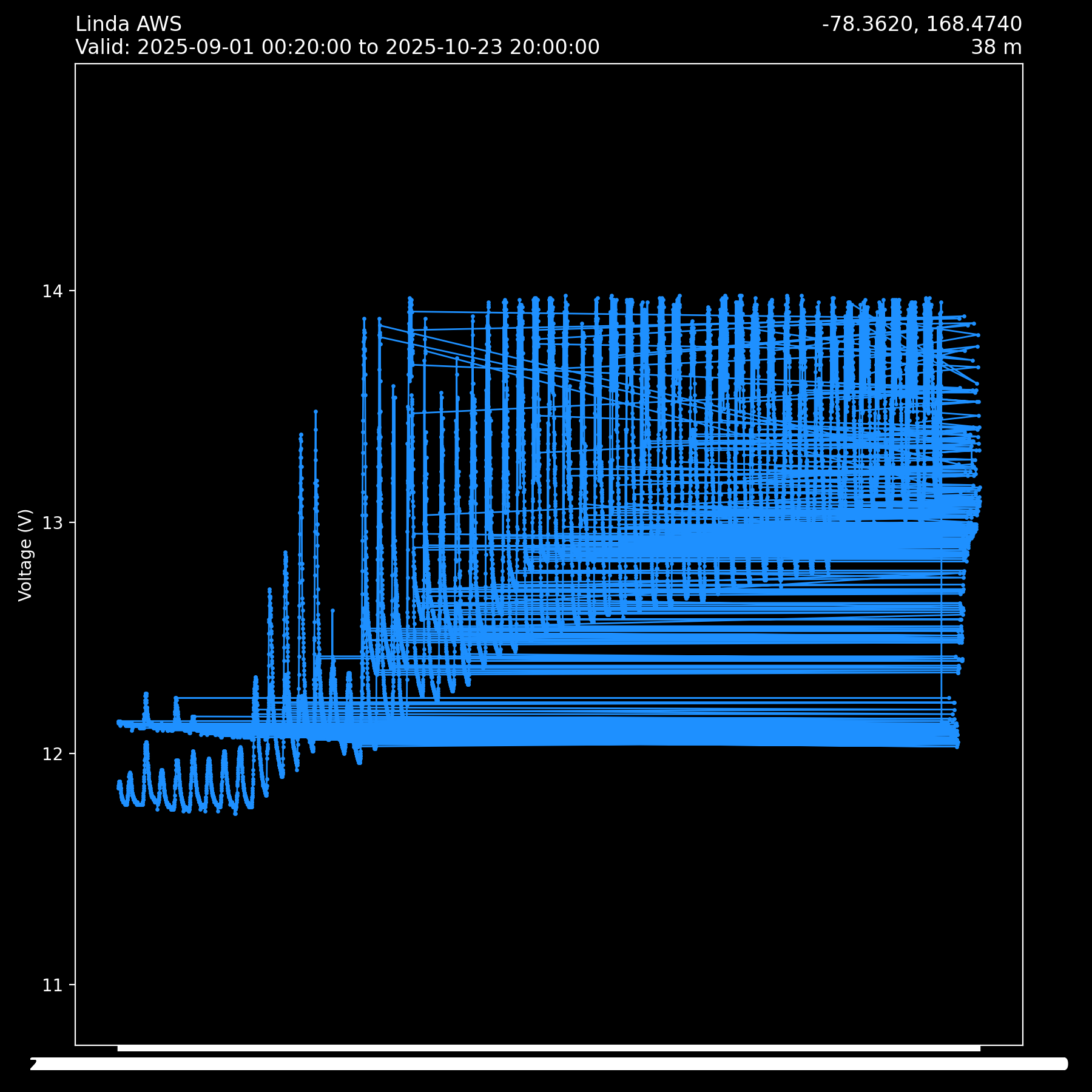
Task: Click the 11 V tick mark on axis
Action: tap(73, 985)
